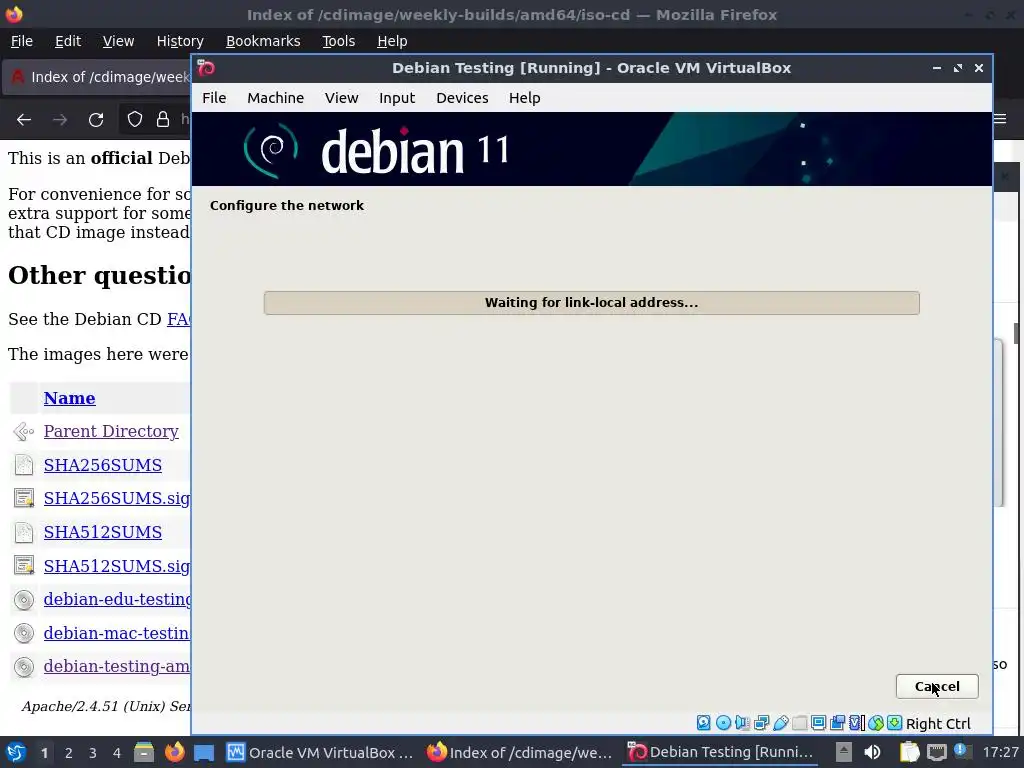Click the audio icon in VirtualBox status bar

pyautogui.click(x=742, y=723)
